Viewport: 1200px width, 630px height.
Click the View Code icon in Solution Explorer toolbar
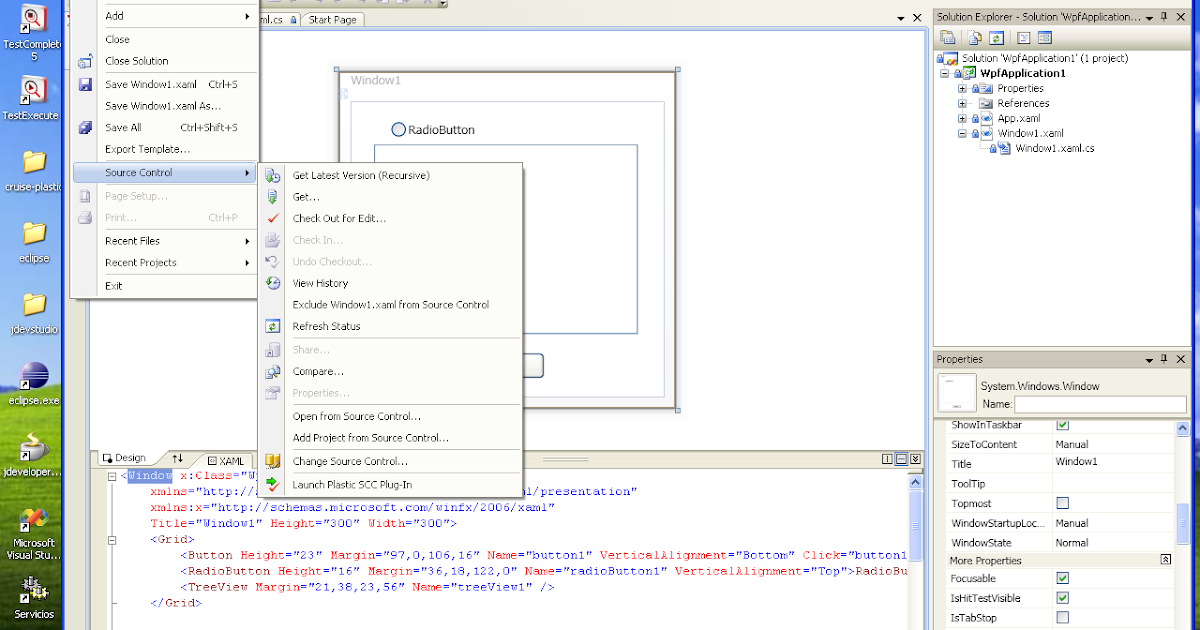coord(1022,37)
